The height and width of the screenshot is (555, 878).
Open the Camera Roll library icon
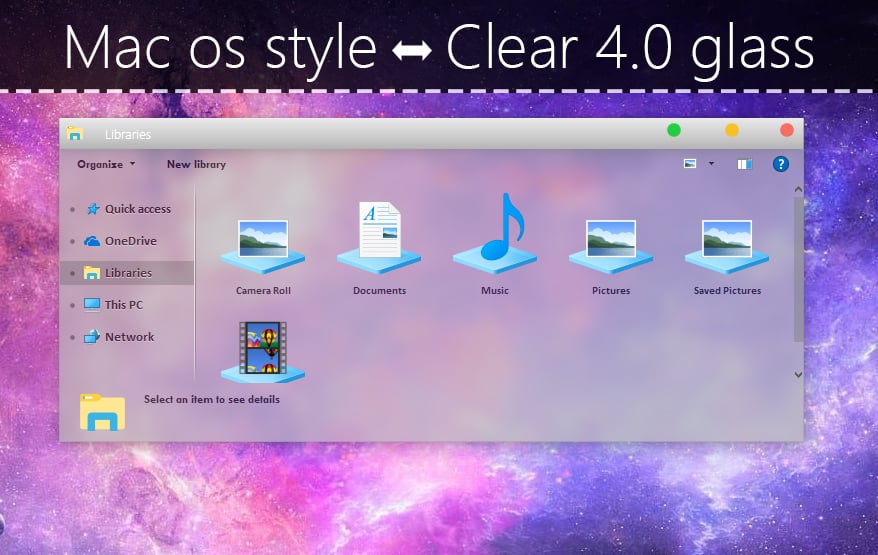pos(263,246)
